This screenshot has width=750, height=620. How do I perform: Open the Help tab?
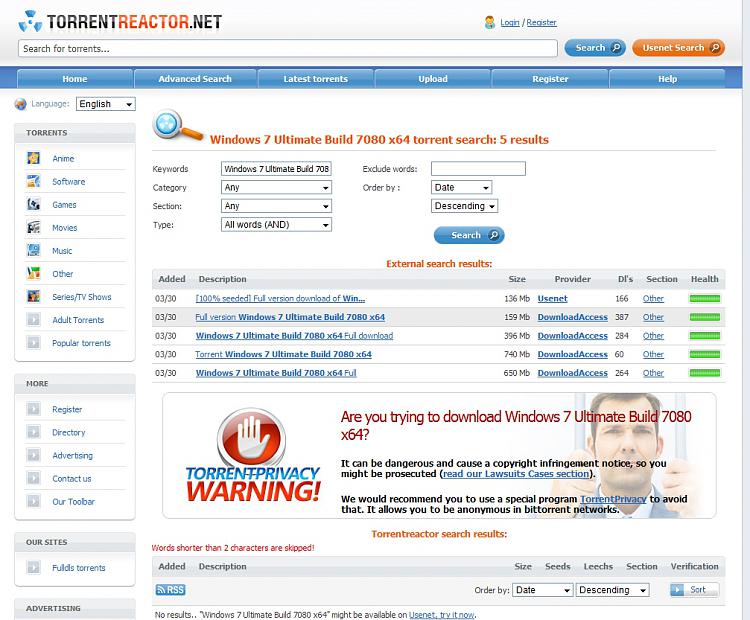click(667, 79)
